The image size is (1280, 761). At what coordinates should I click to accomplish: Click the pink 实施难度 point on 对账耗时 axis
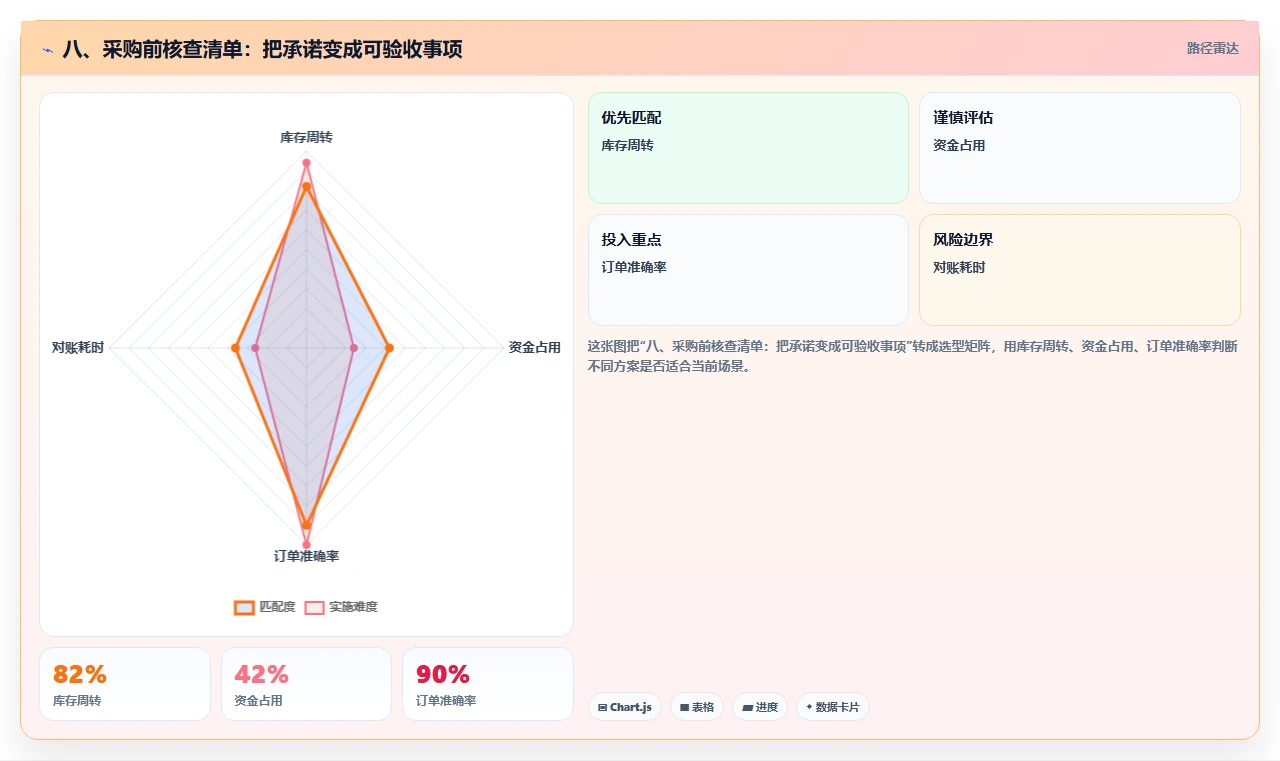(256, 348)
